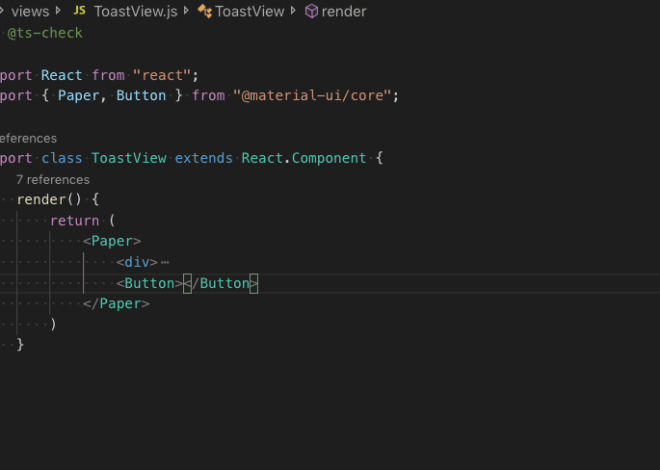Select the ToastView.js breadcrumb item
Screen dimensions: 660x470
click(134, 11)
